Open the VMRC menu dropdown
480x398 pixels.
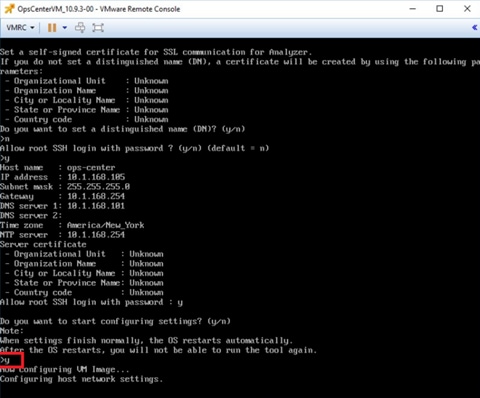[20, 27]
